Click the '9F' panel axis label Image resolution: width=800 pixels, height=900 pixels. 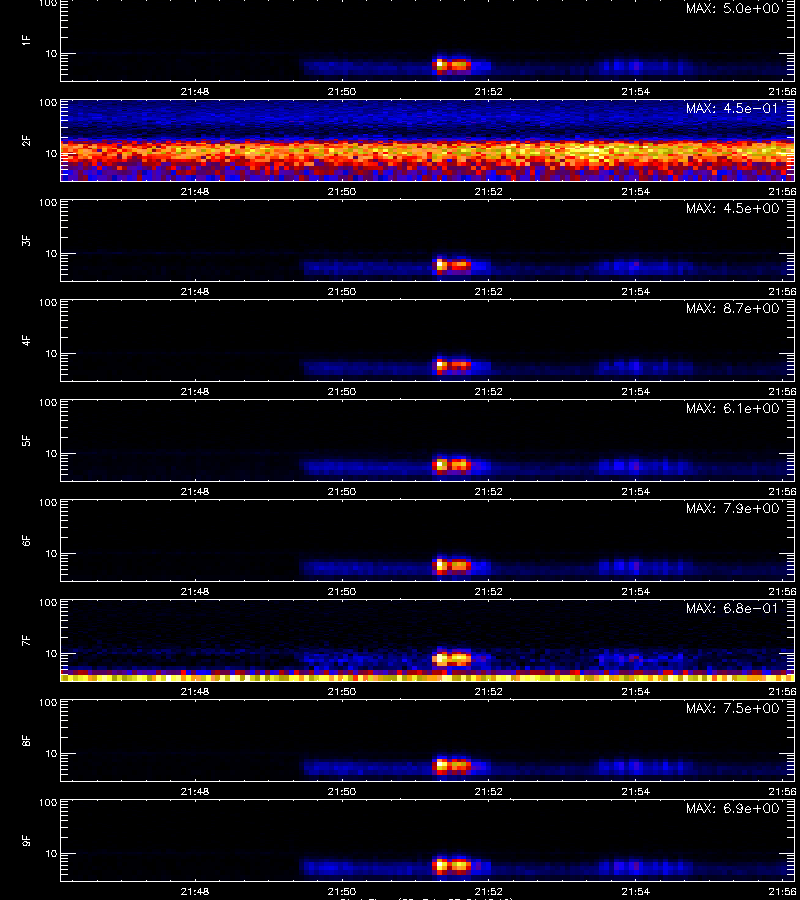coord(26,840)
